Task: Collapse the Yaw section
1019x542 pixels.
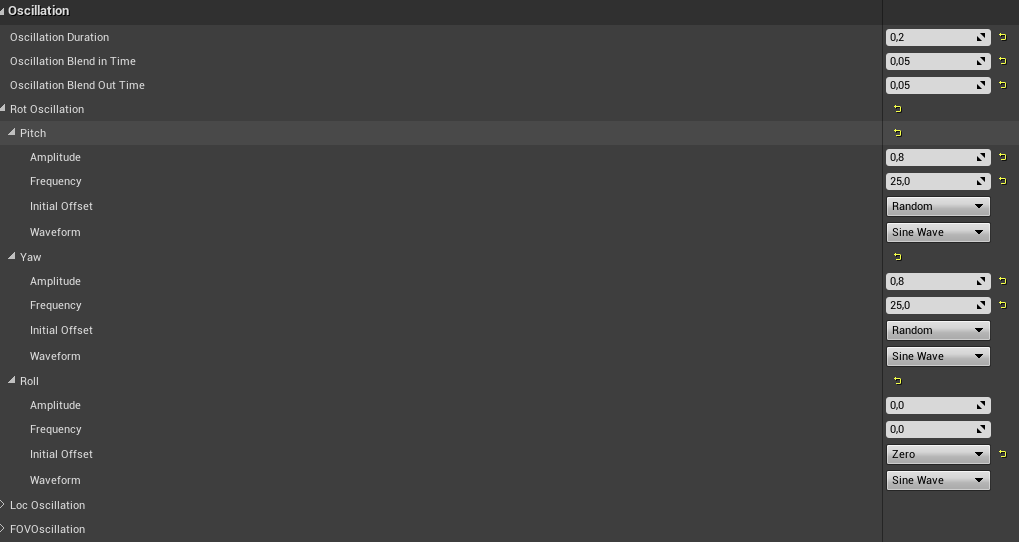Action: 12,257
